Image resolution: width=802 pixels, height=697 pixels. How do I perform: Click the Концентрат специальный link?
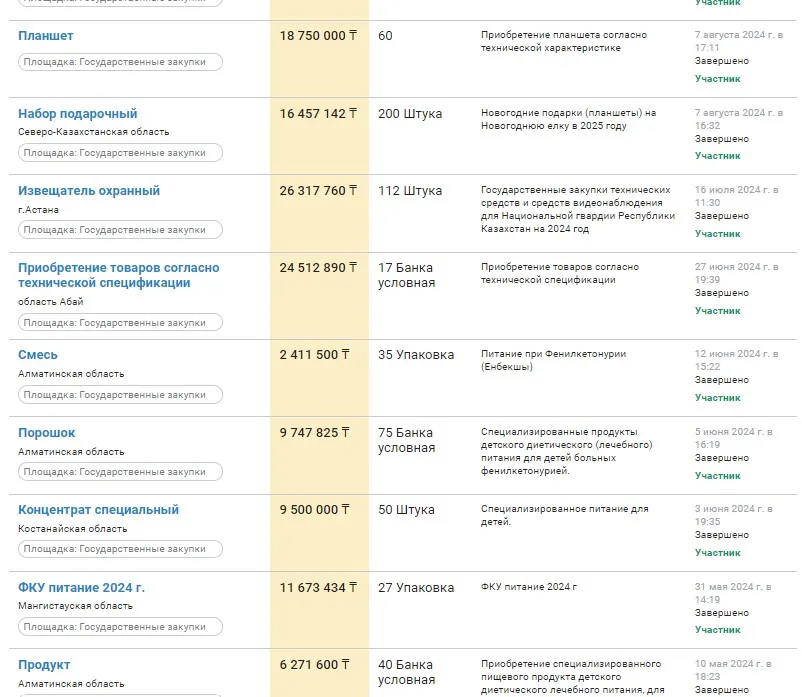click(x=98, y=510)
